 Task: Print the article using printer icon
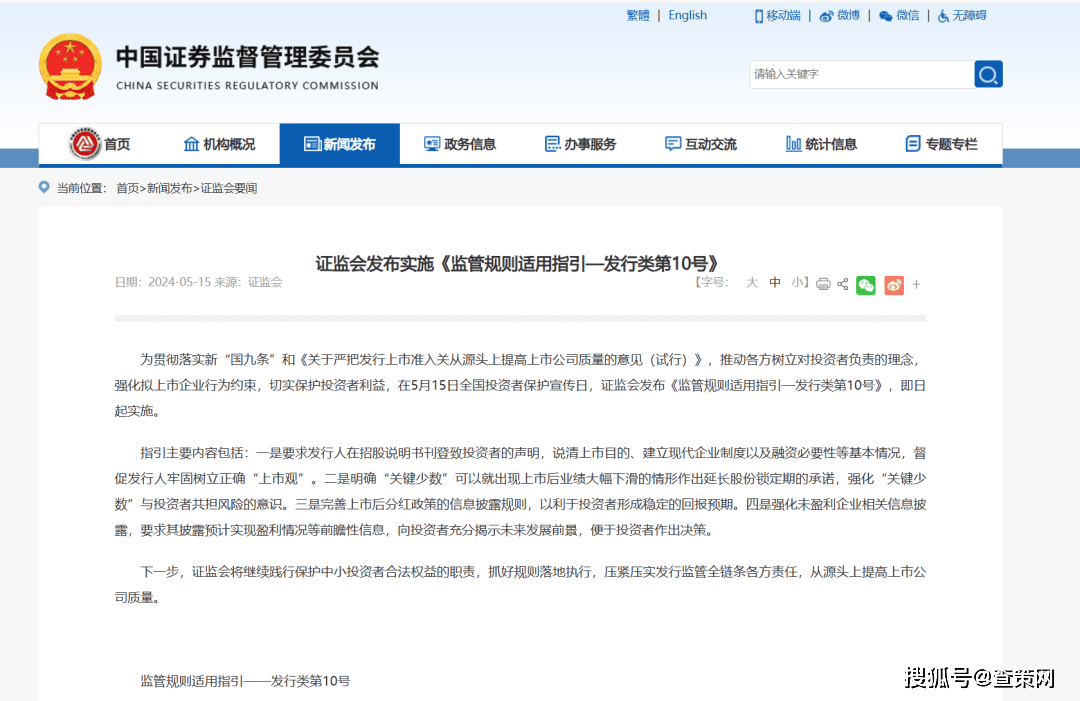(823, 284)
